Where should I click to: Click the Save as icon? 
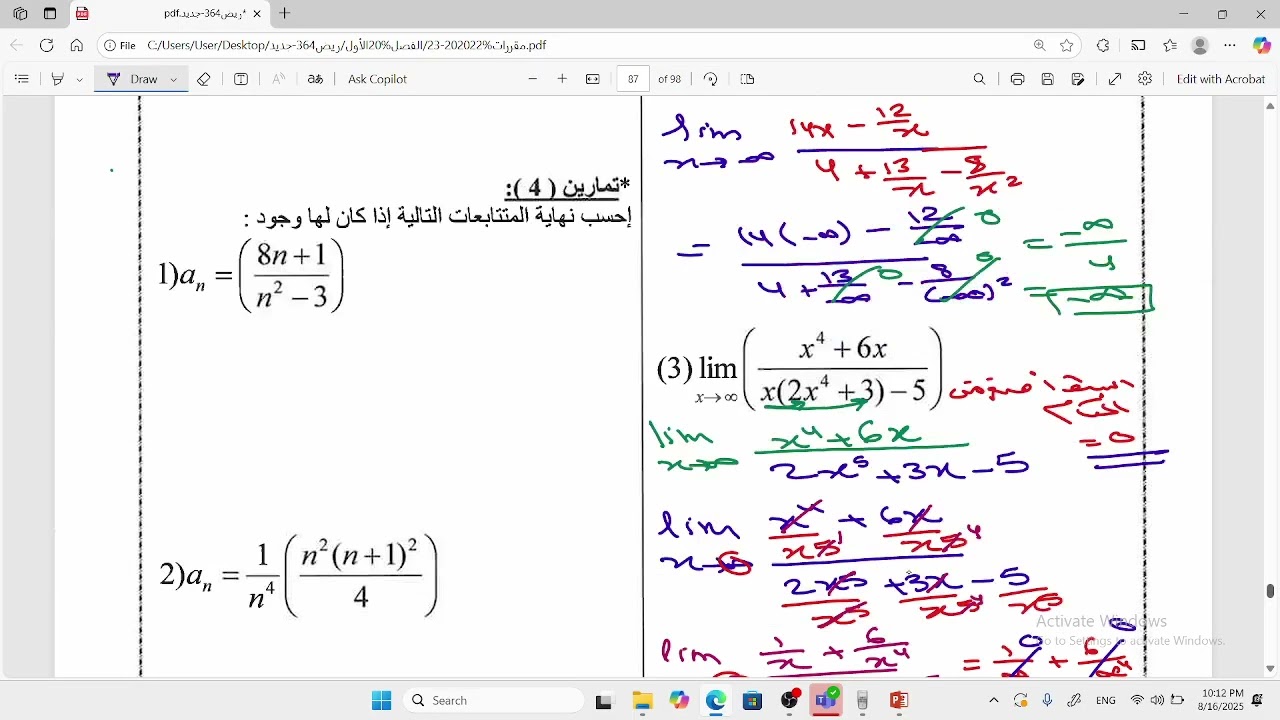[x=1078, y=79]
